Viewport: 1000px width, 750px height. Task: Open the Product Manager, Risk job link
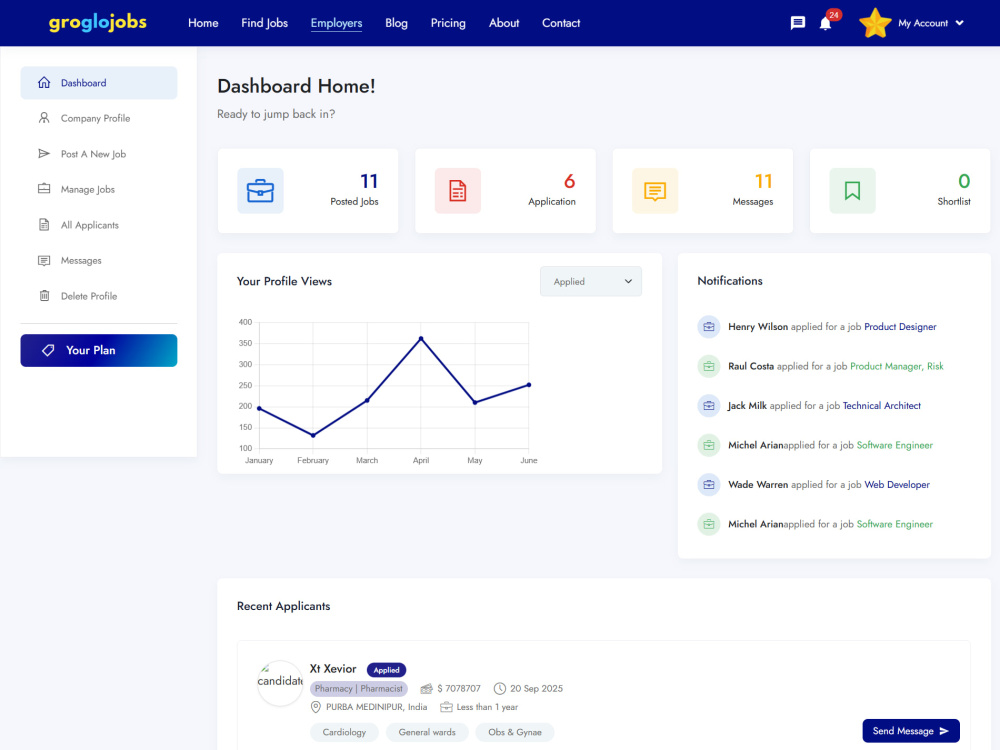tap(896, 366)
